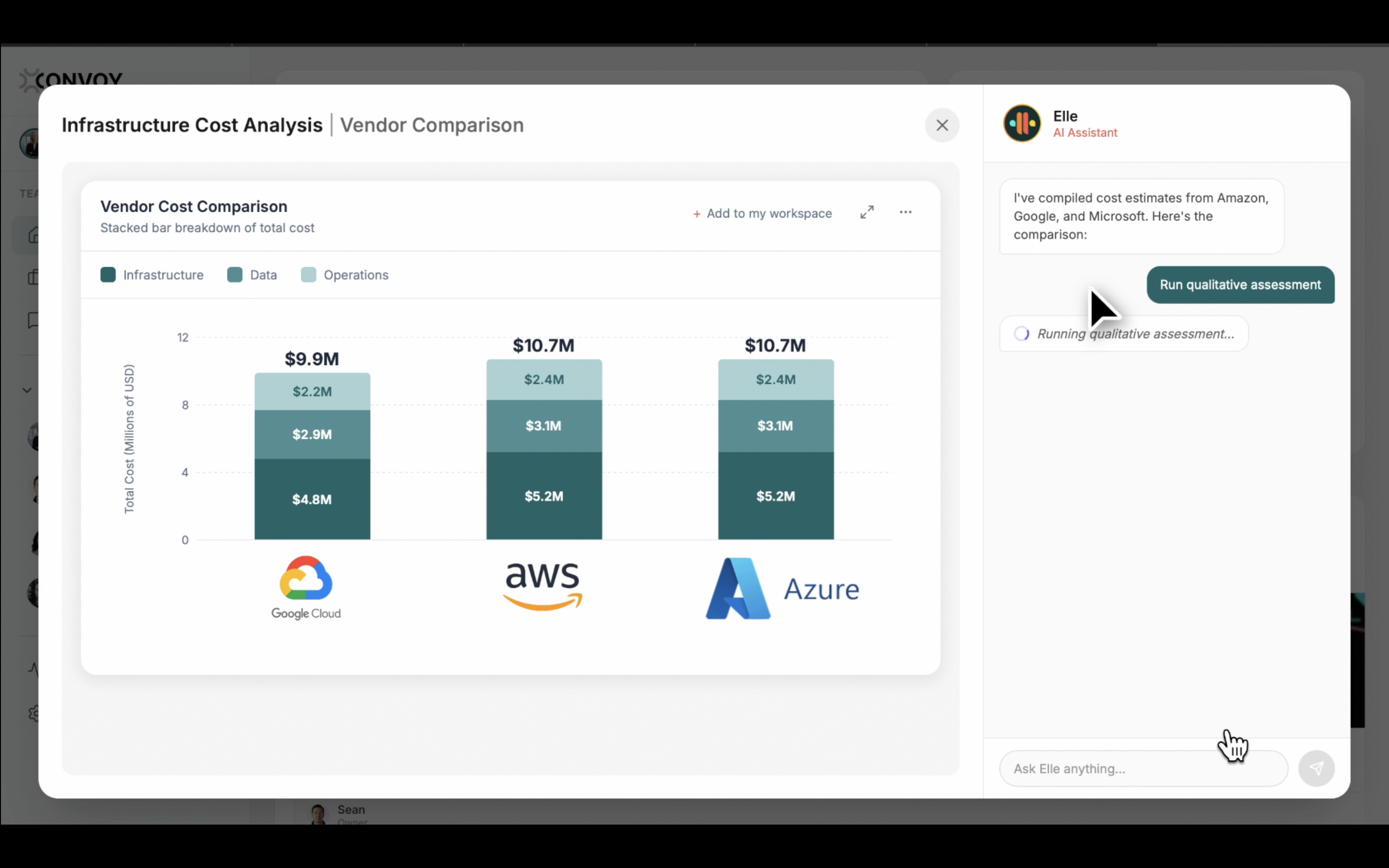
Task: Select Google Cloud $2.2M operations segment
Action: (x=312, y=392)
